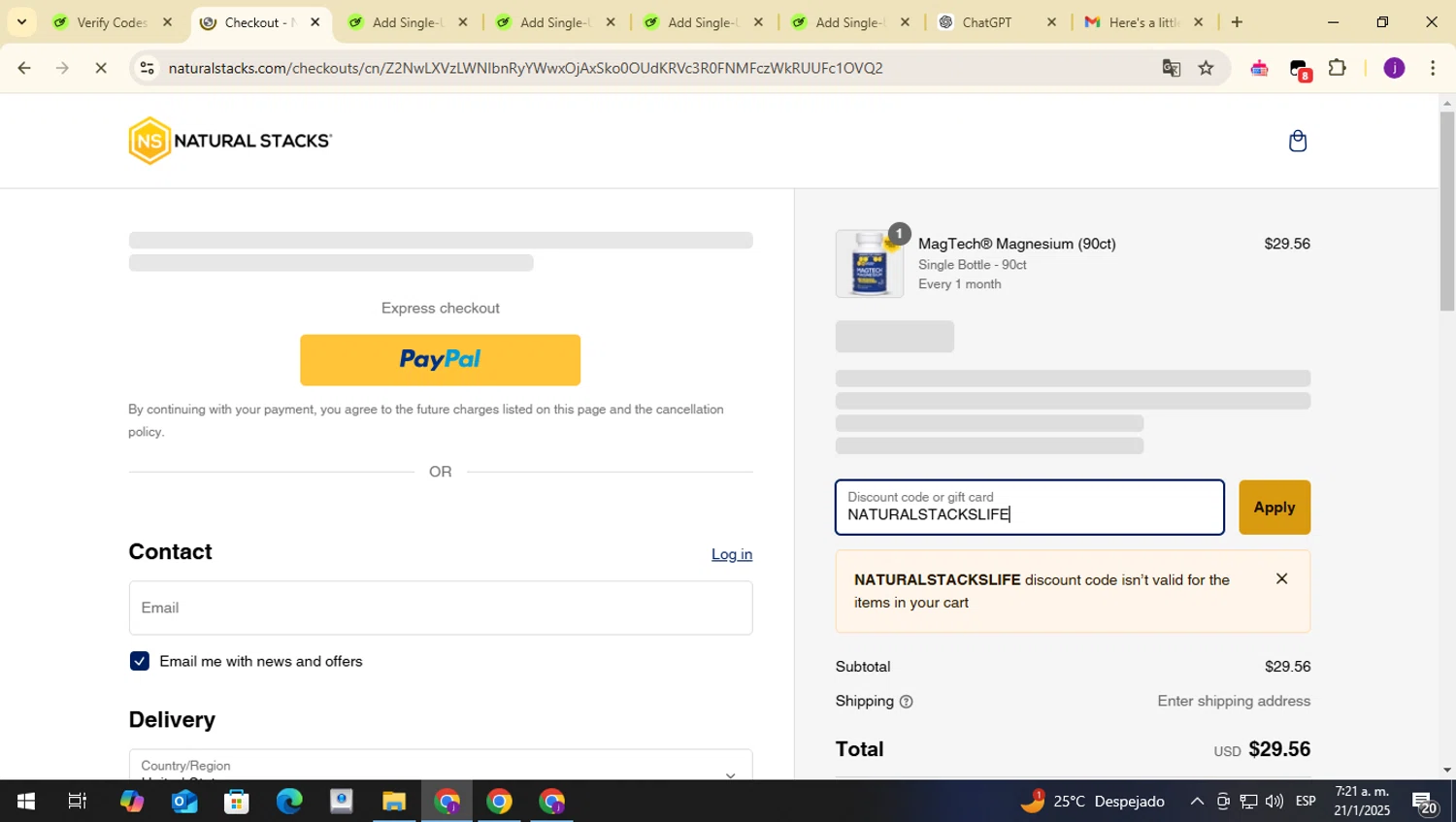Open File Explorer from the taskbar
The height and width of the screenshot is (822, 1456).
(x=393, y=802)
